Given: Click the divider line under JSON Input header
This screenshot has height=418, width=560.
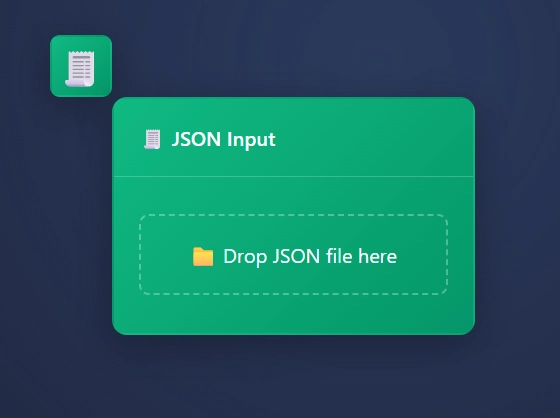Looking at the screenshot, I should click(294, 176).
